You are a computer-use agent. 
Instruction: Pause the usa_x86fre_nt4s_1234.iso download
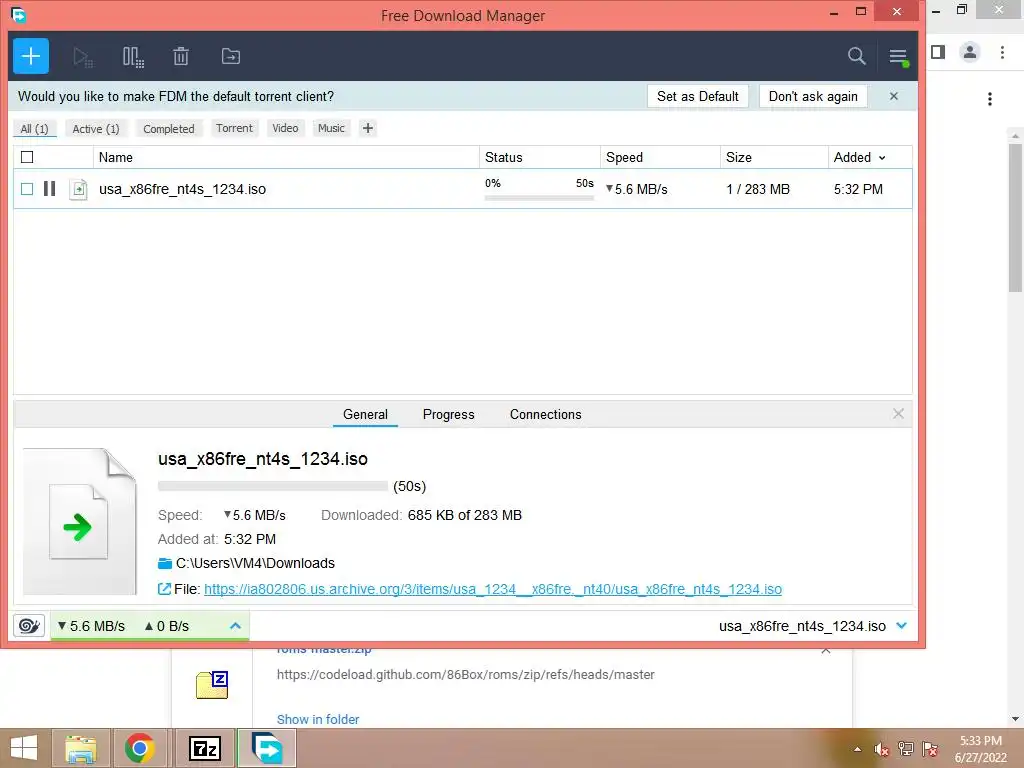pos(50,189)
